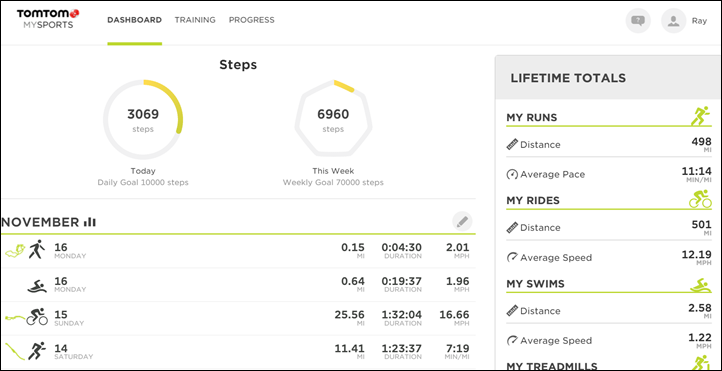
Task: Click the TomTom MySports logo
Action: pos(48,19)
